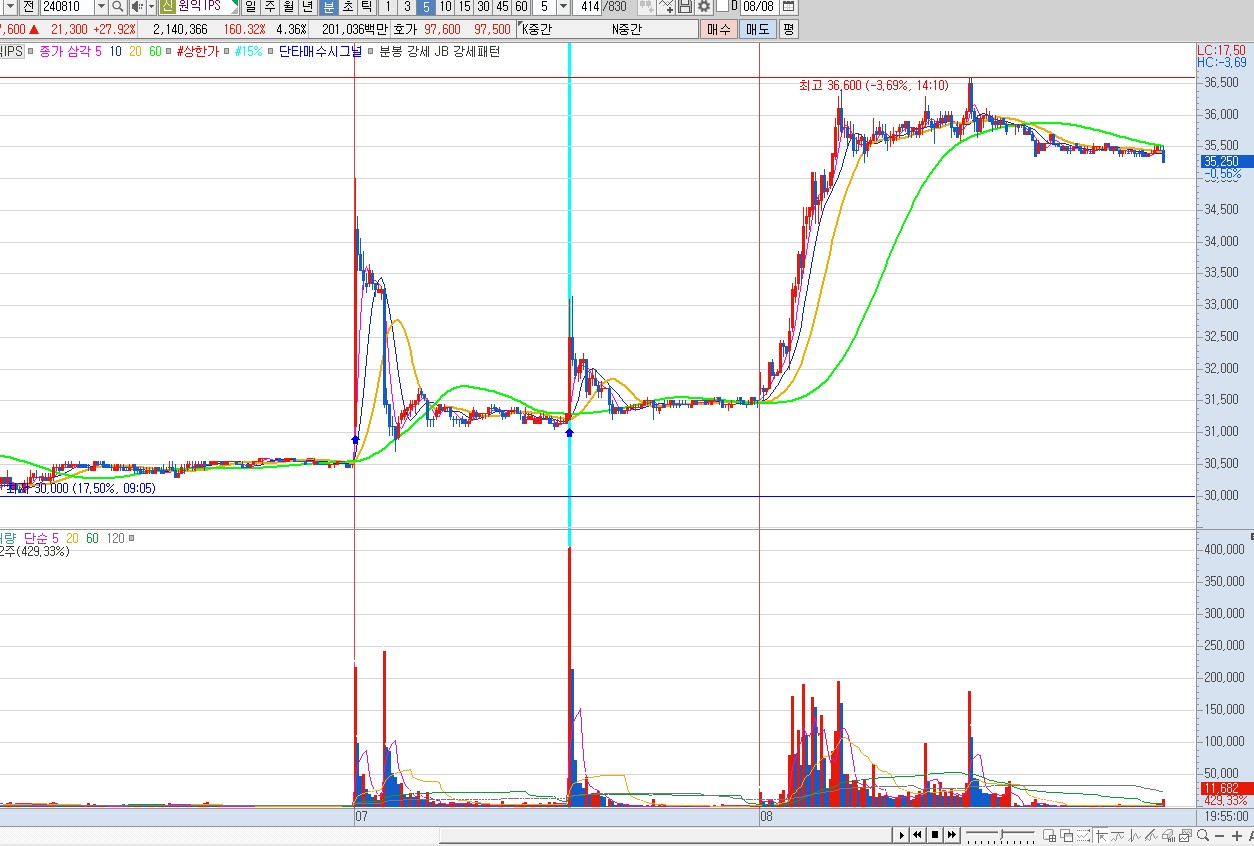The image size is (1254, 846).
Task: Select second 초 chart period
Action: tap(347, 7)
